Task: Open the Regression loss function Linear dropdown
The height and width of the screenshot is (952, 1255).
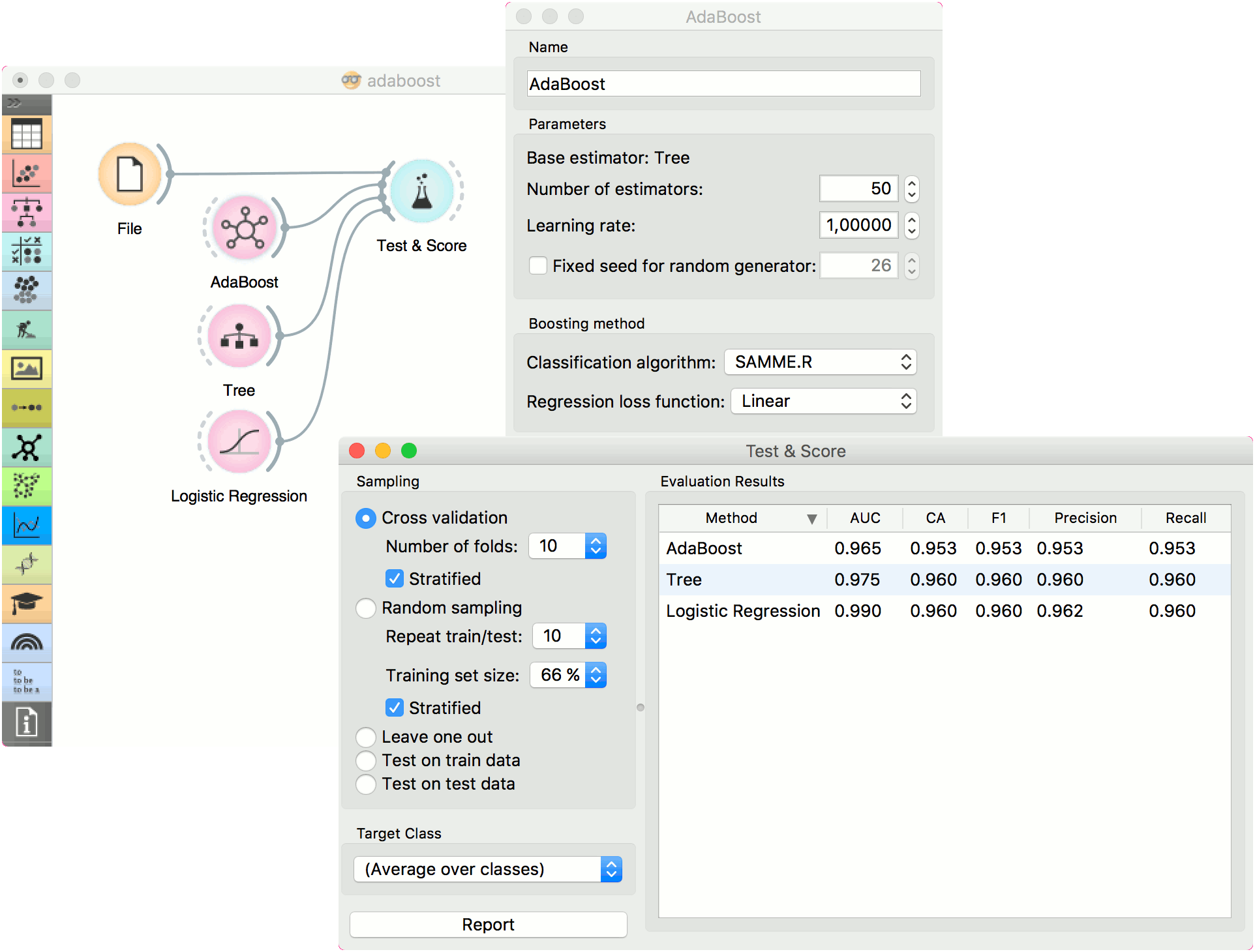Action: click(x=824, y=402)
